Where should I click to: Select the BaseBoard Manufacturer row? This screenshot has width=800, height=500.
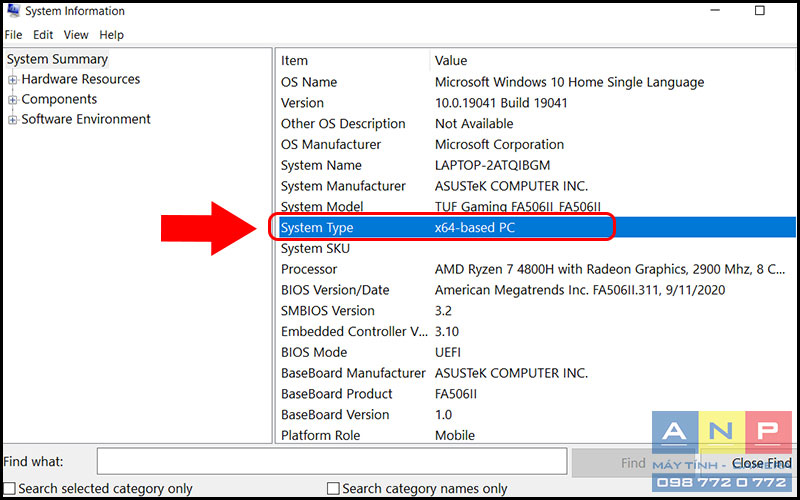(536, 373)
